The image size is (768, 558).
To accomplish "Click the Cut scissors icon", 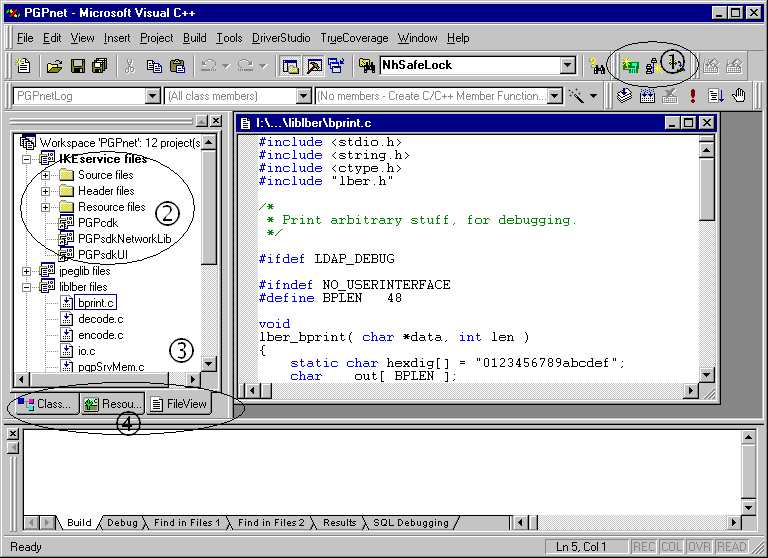I will [130, 66].
